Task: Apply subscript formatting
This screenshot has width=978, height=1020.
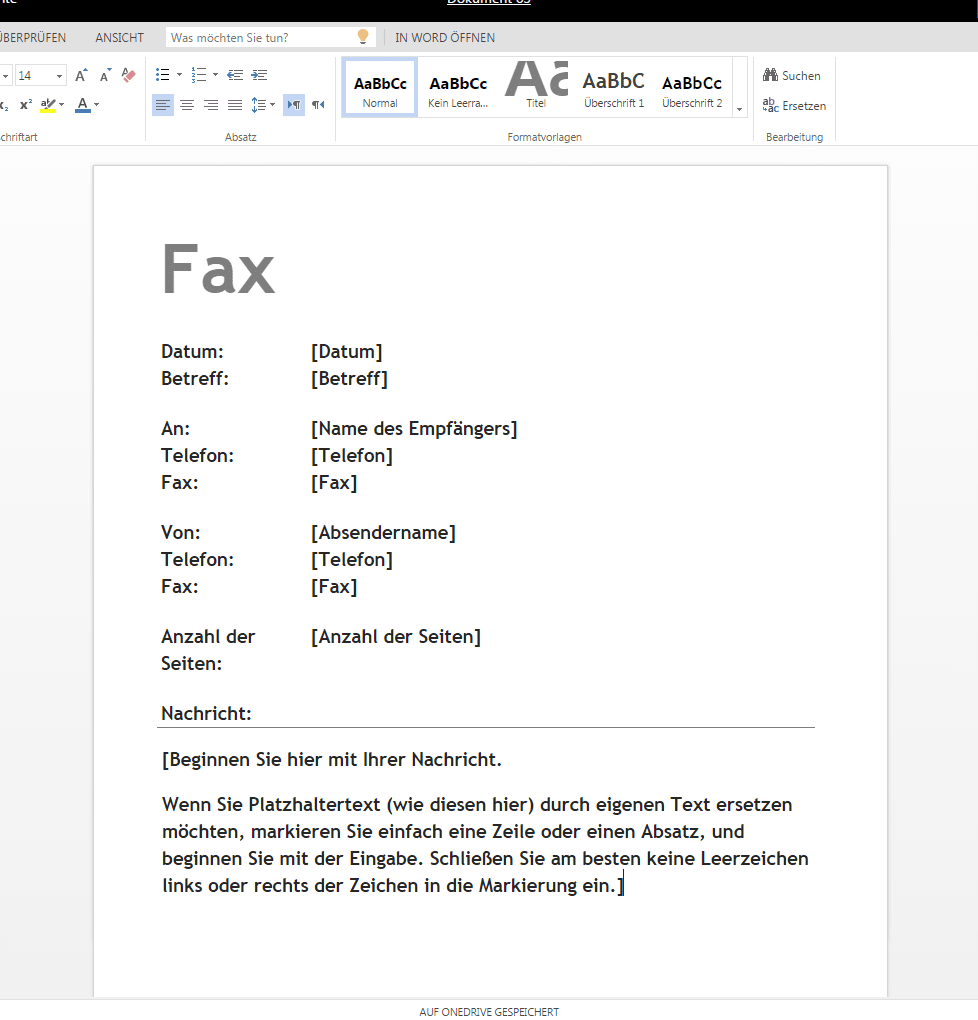Action: click(4, 105)
